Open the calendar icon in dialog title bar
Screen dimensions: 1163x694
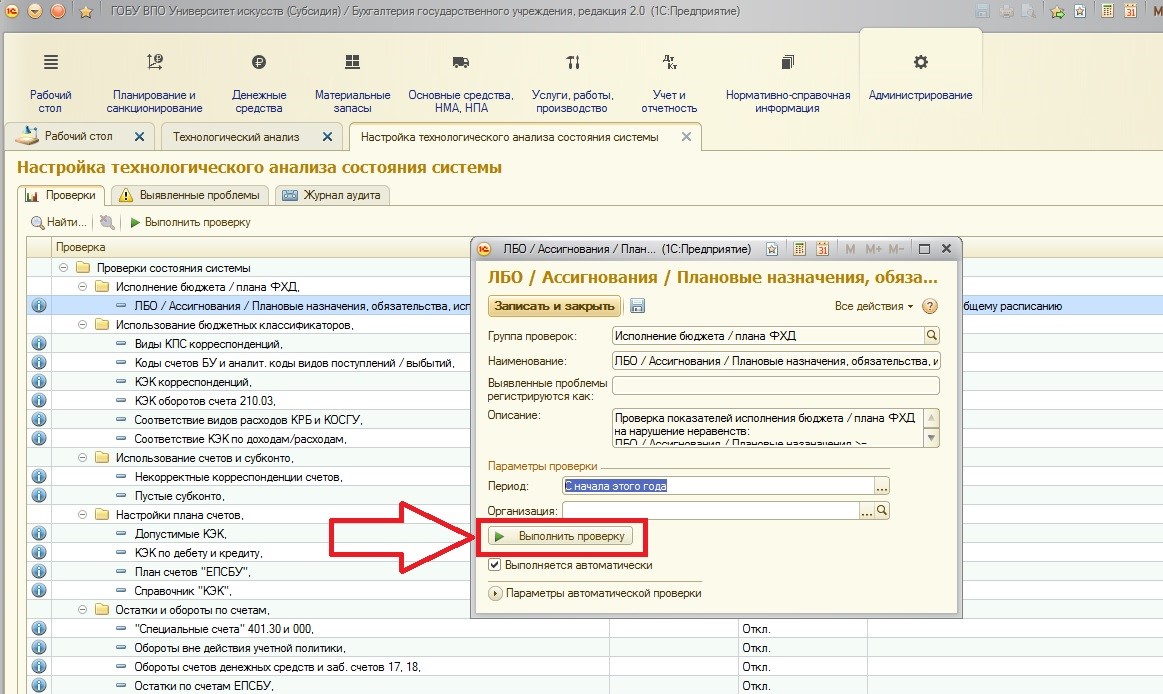coord(823,249)
